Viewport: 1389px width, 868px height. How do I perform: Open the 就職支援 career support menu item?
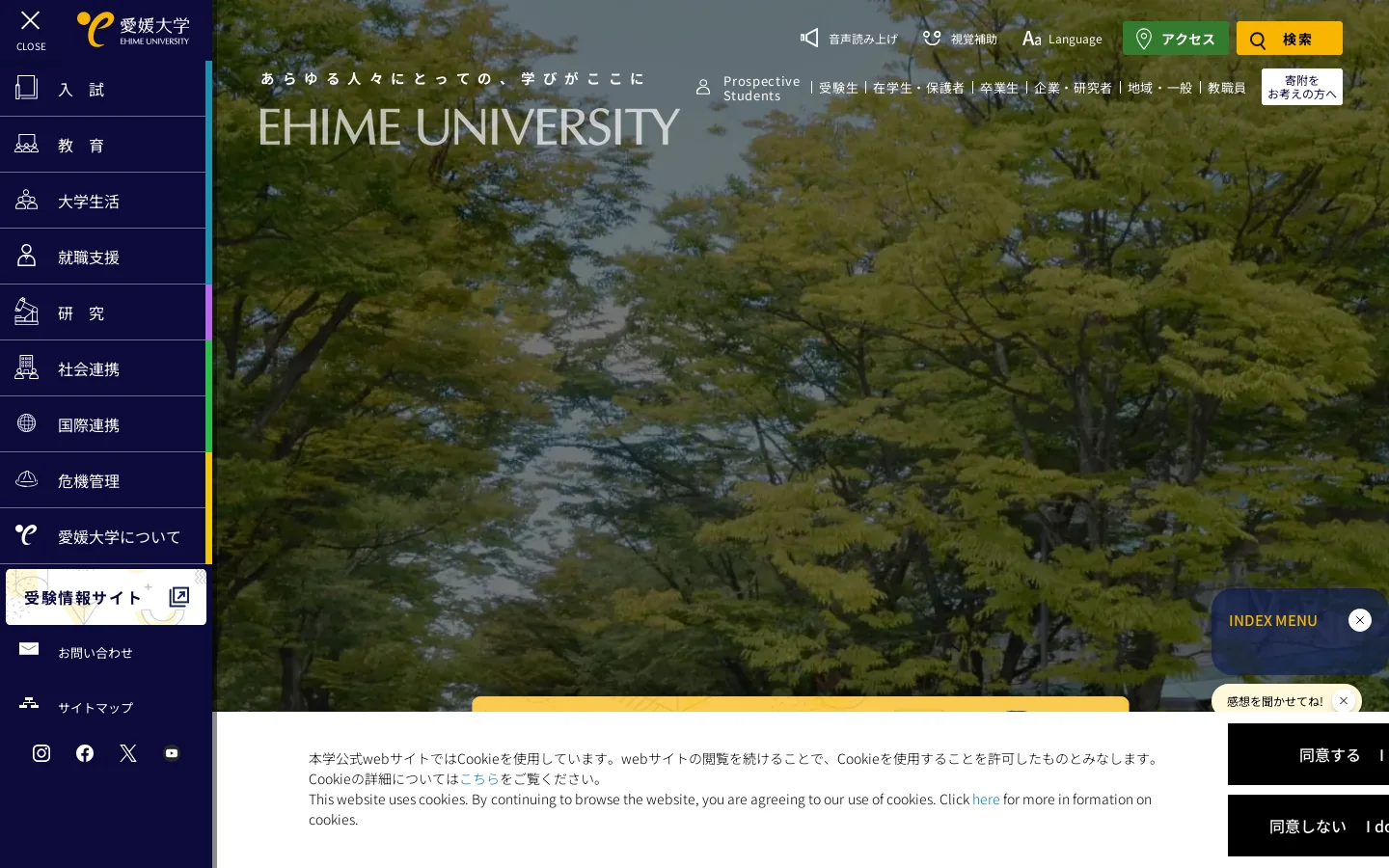[103, 257]
